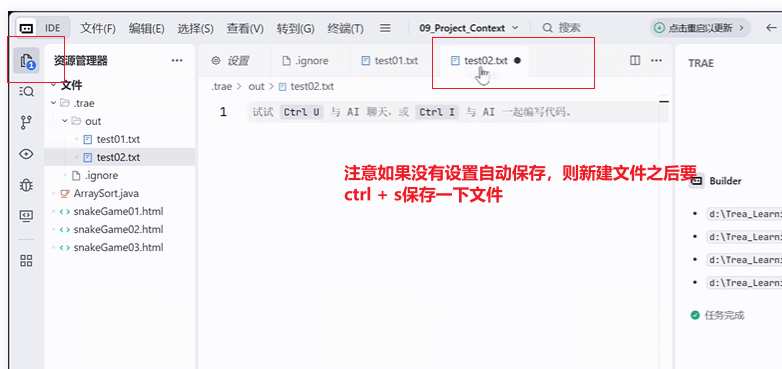Click 任务完成 status text
Screen dimensions: 782x369
pyautogui.click(x=724, y=315)
